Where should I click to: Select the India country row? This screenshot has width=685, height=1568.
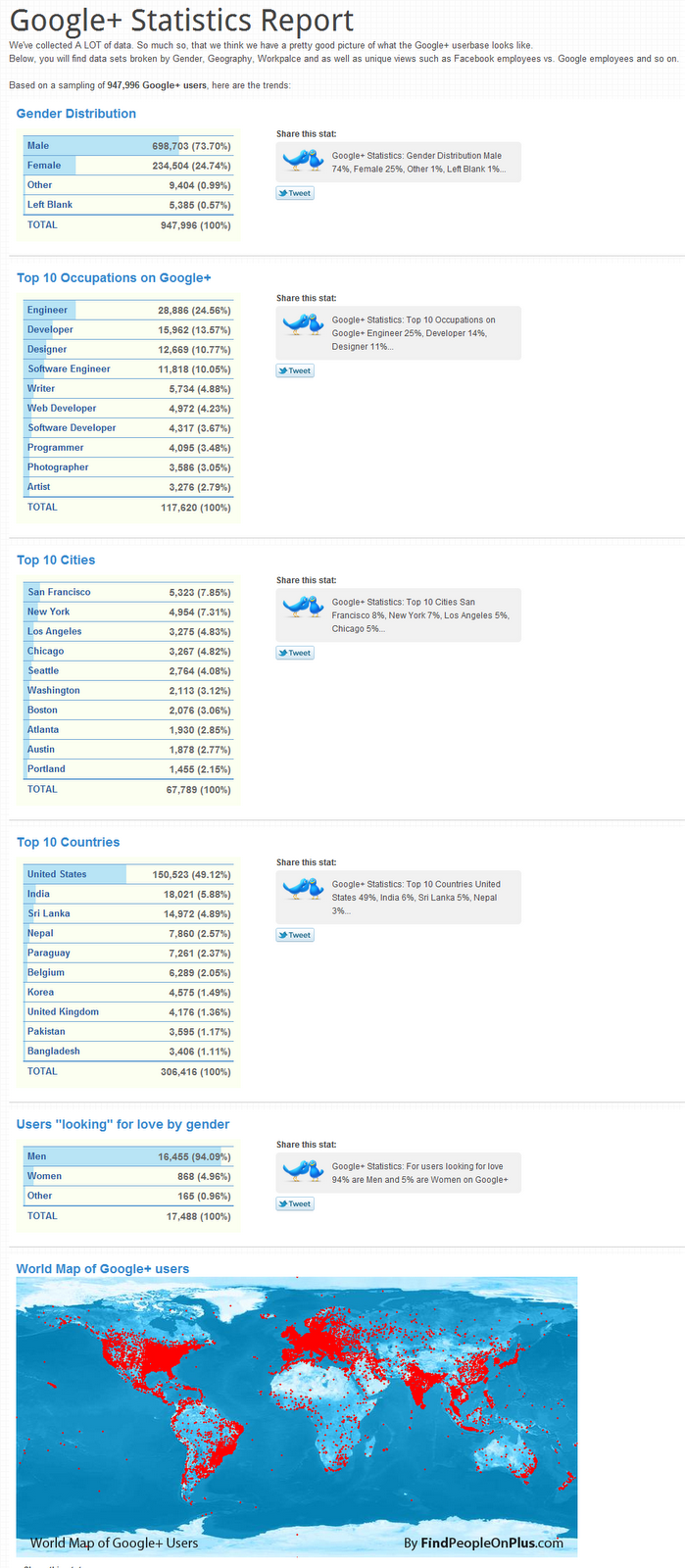point(128,895)
